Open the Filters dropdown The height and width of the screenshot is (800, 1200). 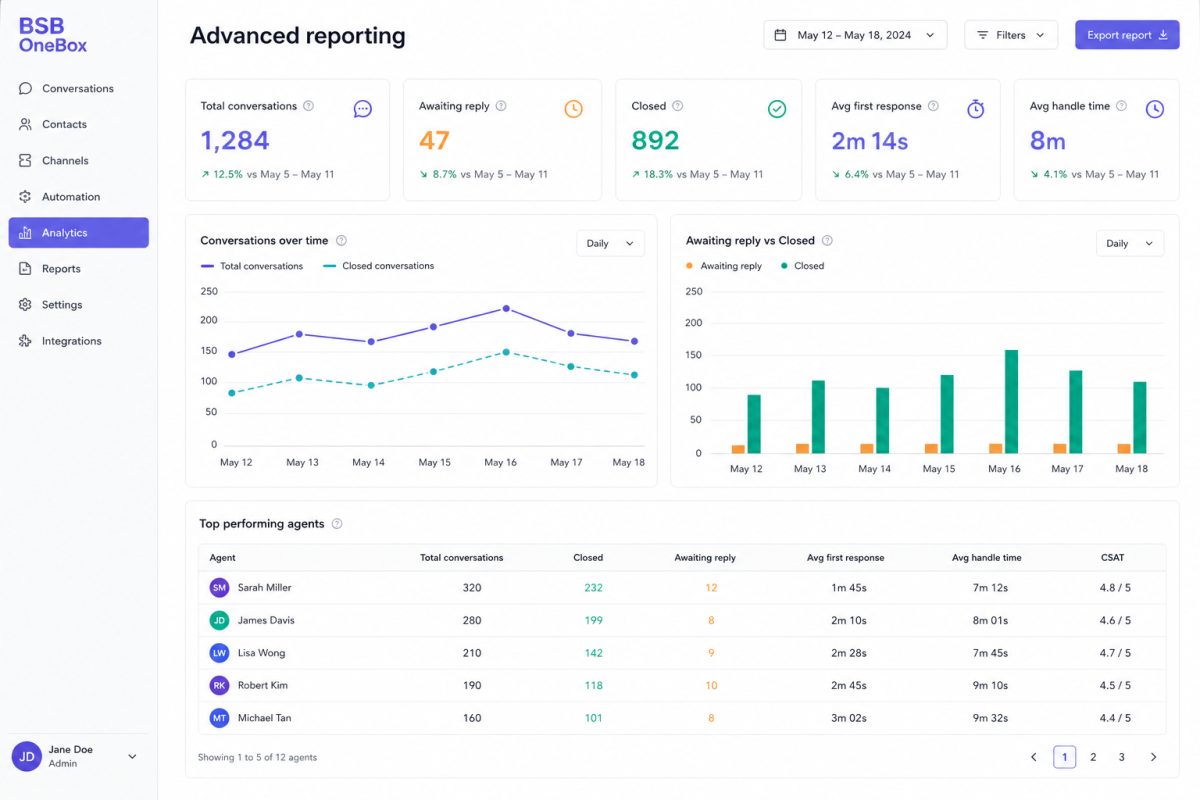pos(1011,35)
